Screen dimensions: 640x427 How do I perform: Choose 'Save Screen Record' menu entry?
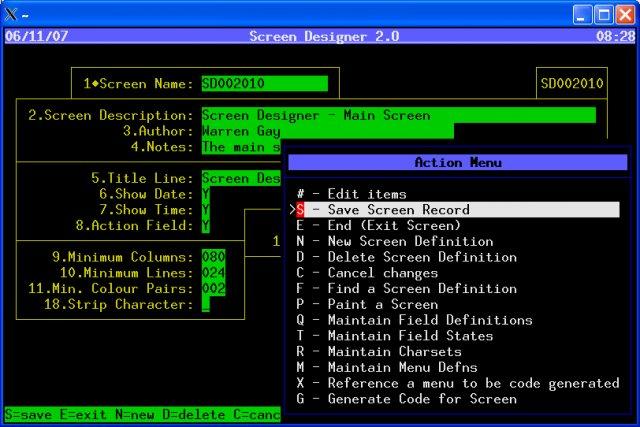coord(398,210)
